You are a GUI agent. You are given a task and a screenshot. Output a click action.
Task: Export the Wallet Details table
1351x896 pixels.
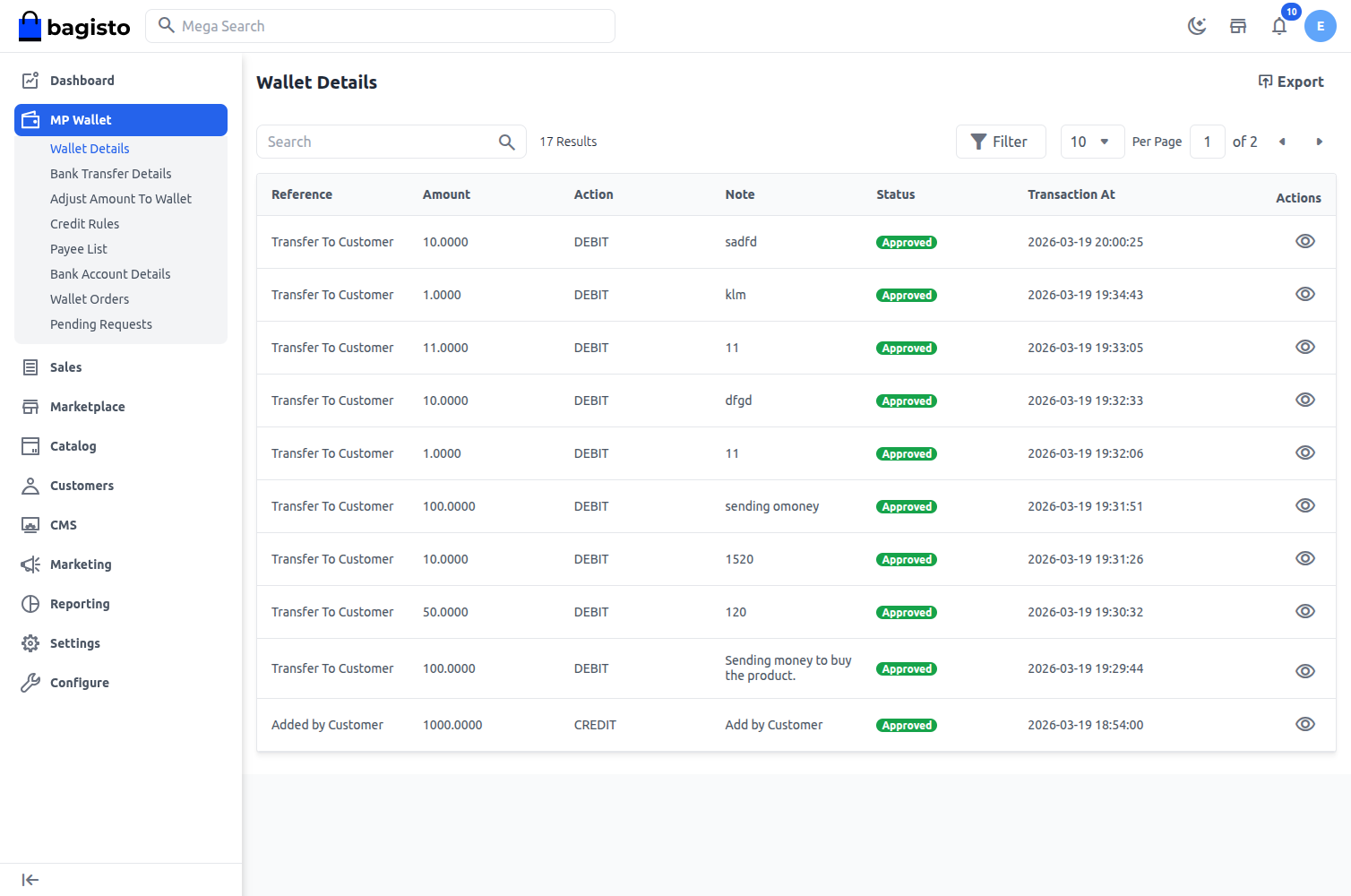[1291, 82]
